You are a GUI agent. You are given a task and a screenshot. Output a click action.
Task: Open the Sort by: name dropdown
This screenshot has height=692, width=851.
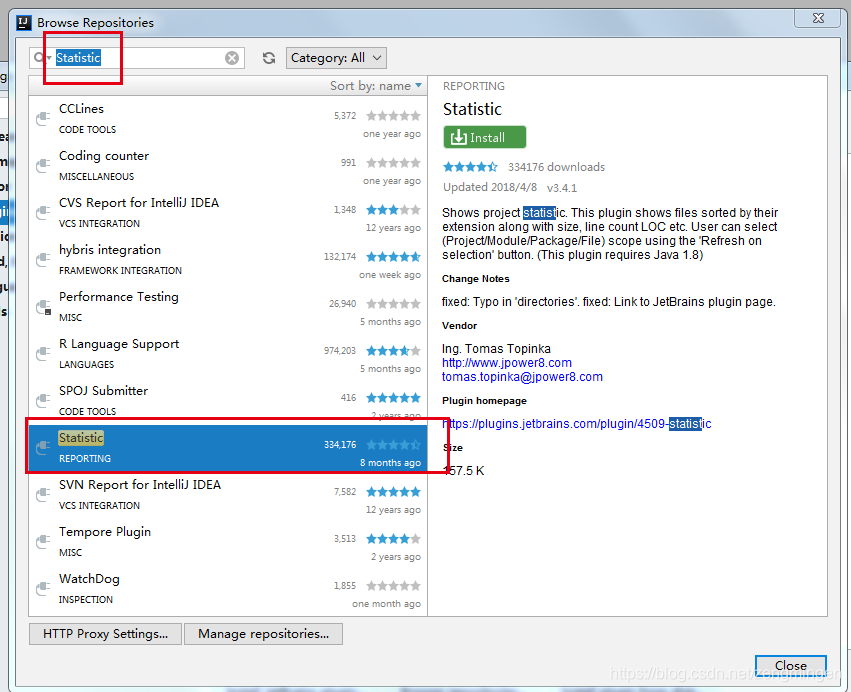376,86
